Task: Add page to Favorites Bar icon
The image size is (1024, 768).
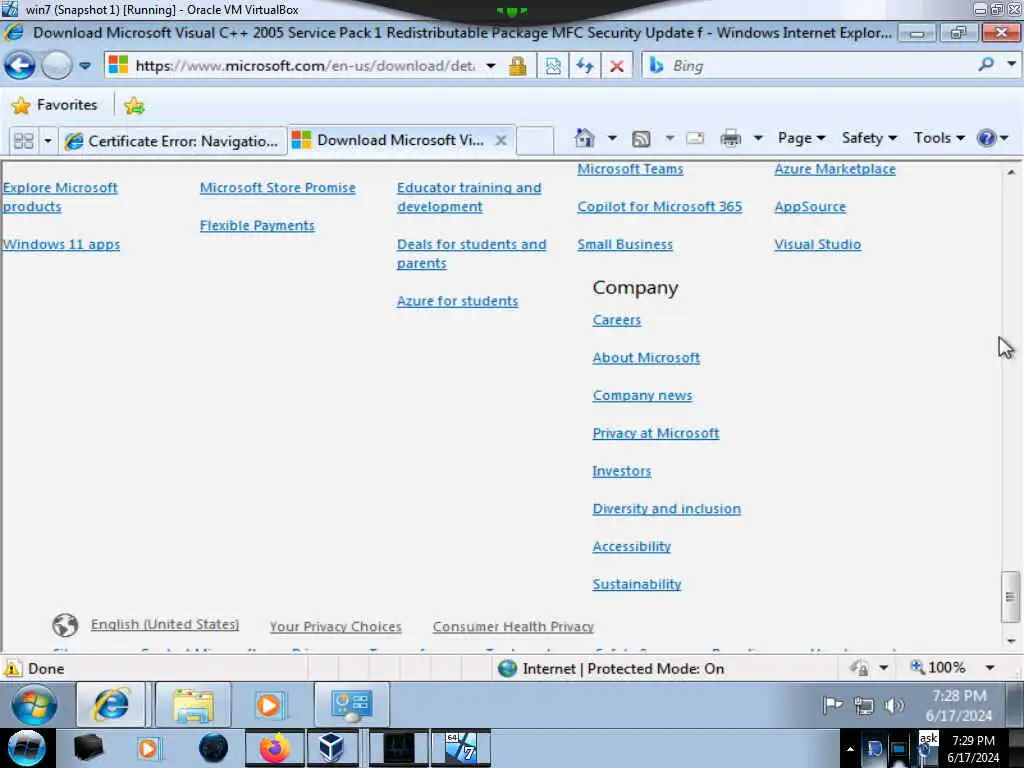Action: [134, 105]
